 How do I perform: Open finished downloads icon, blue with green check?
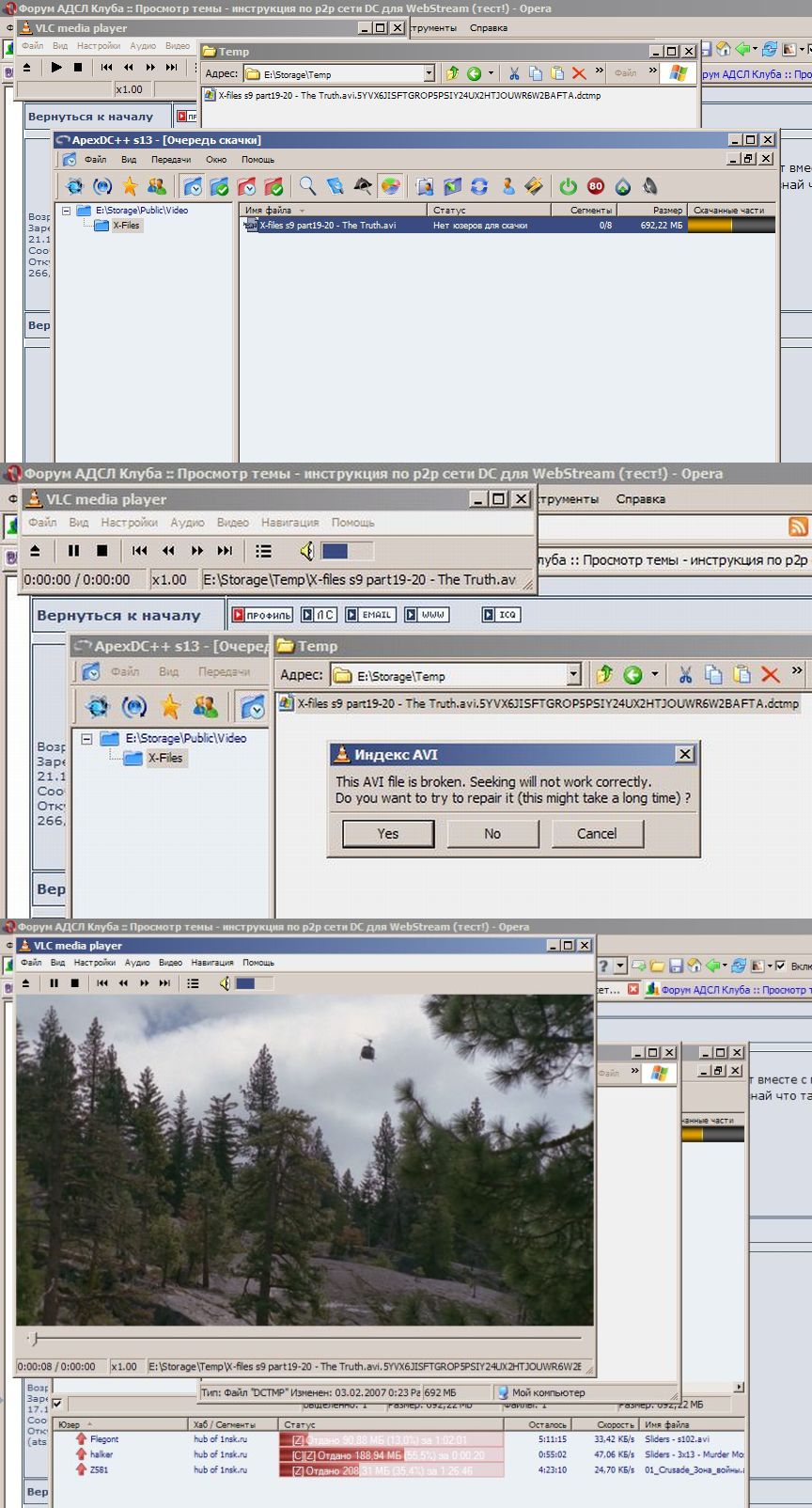click(219, 186)
